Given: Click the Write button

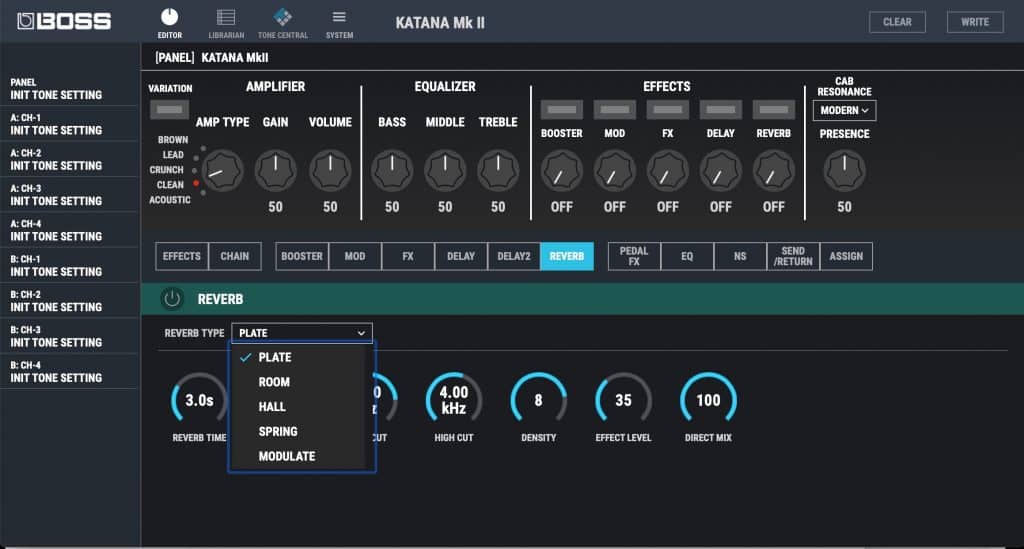Looking at the screenshot, I should click(x=975, y=22).
